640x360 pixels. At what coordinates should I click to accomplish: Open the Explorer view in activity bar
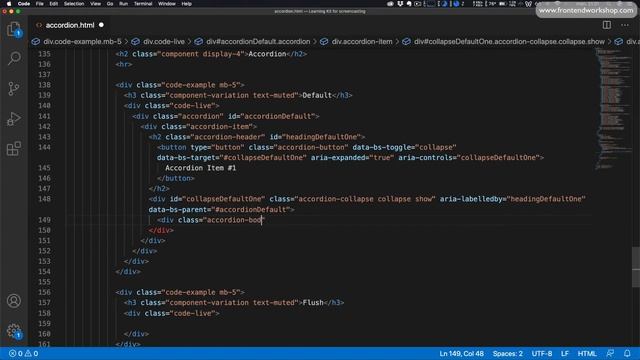pyautogui.click(x=14, y=29)
